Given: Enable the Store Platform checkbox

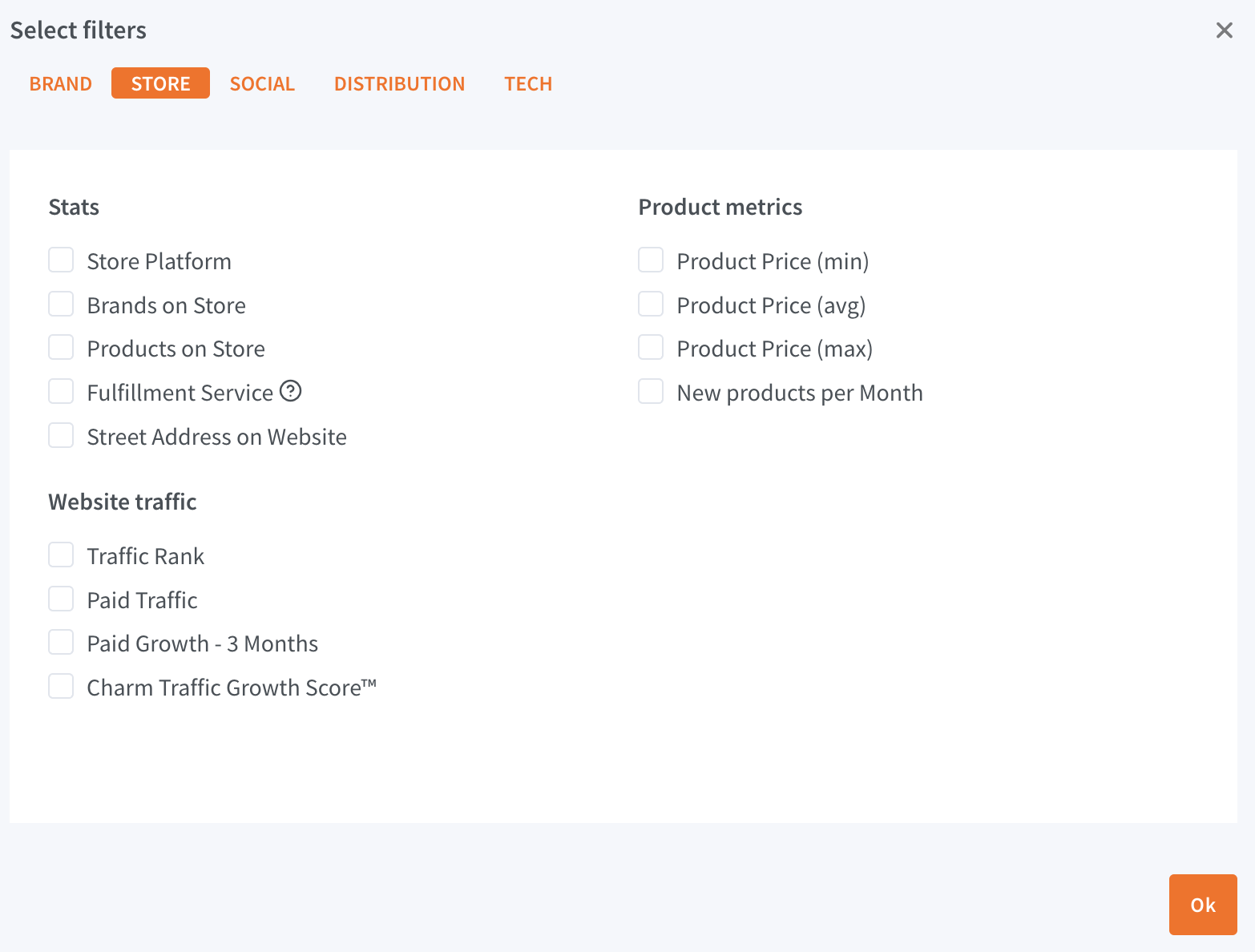Looking at the screenshot, I should click(61, 260).
